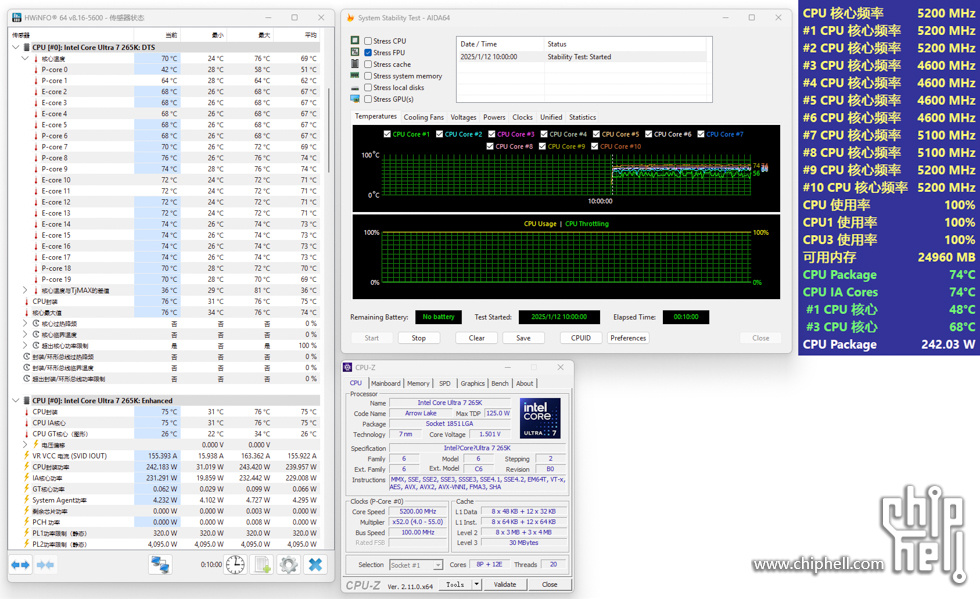Enable the Stress cache checkbox
The image size is (980, 599).
[368, 64]
